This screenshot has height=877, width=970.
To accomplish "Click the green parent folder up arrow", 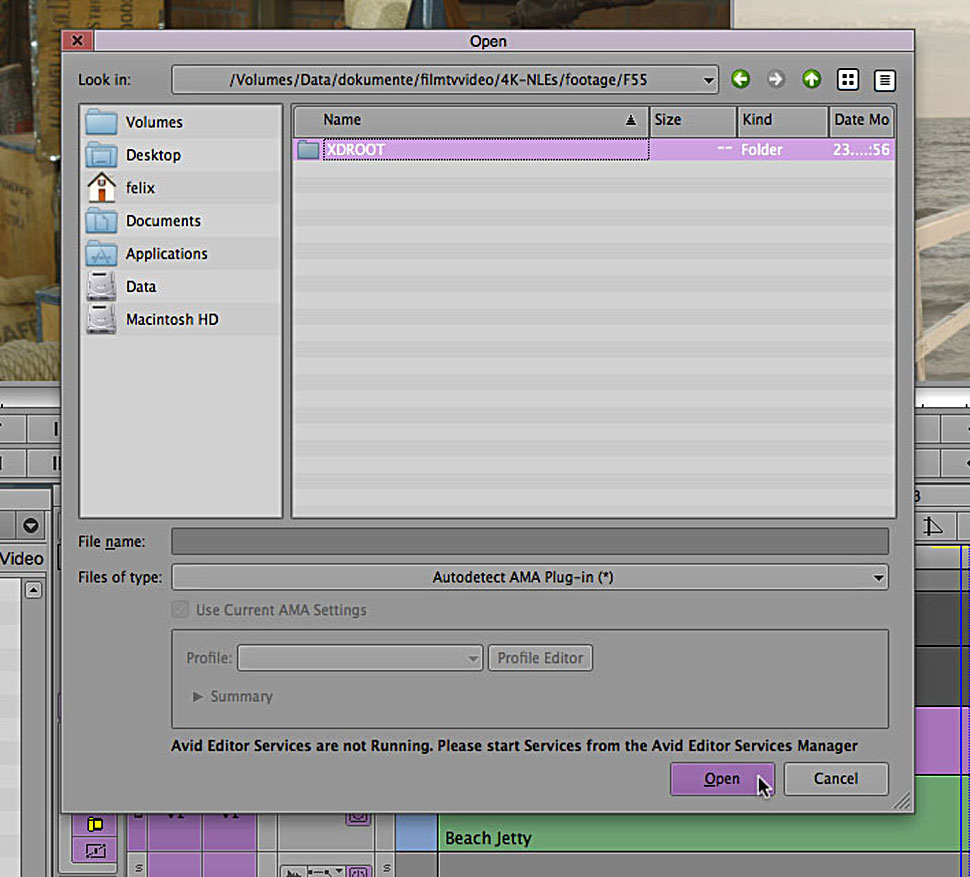I will tap(811, 80).
